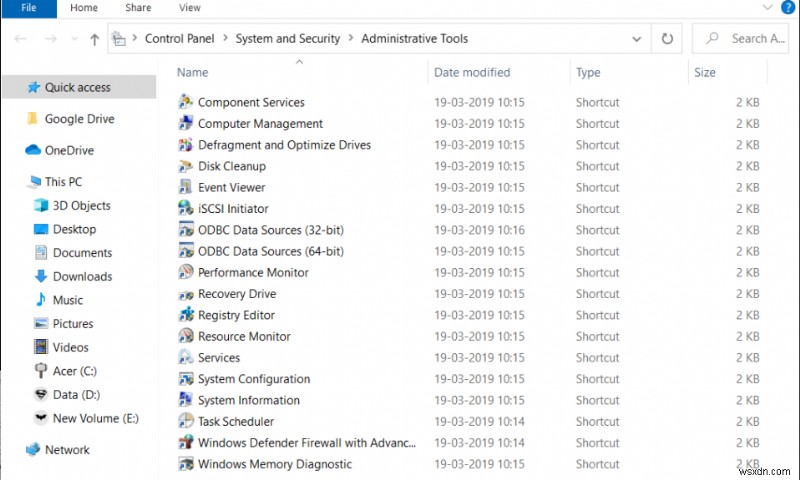Click the Windows Defender Firewall icon

pyautogui.click(x=185, y=442)
